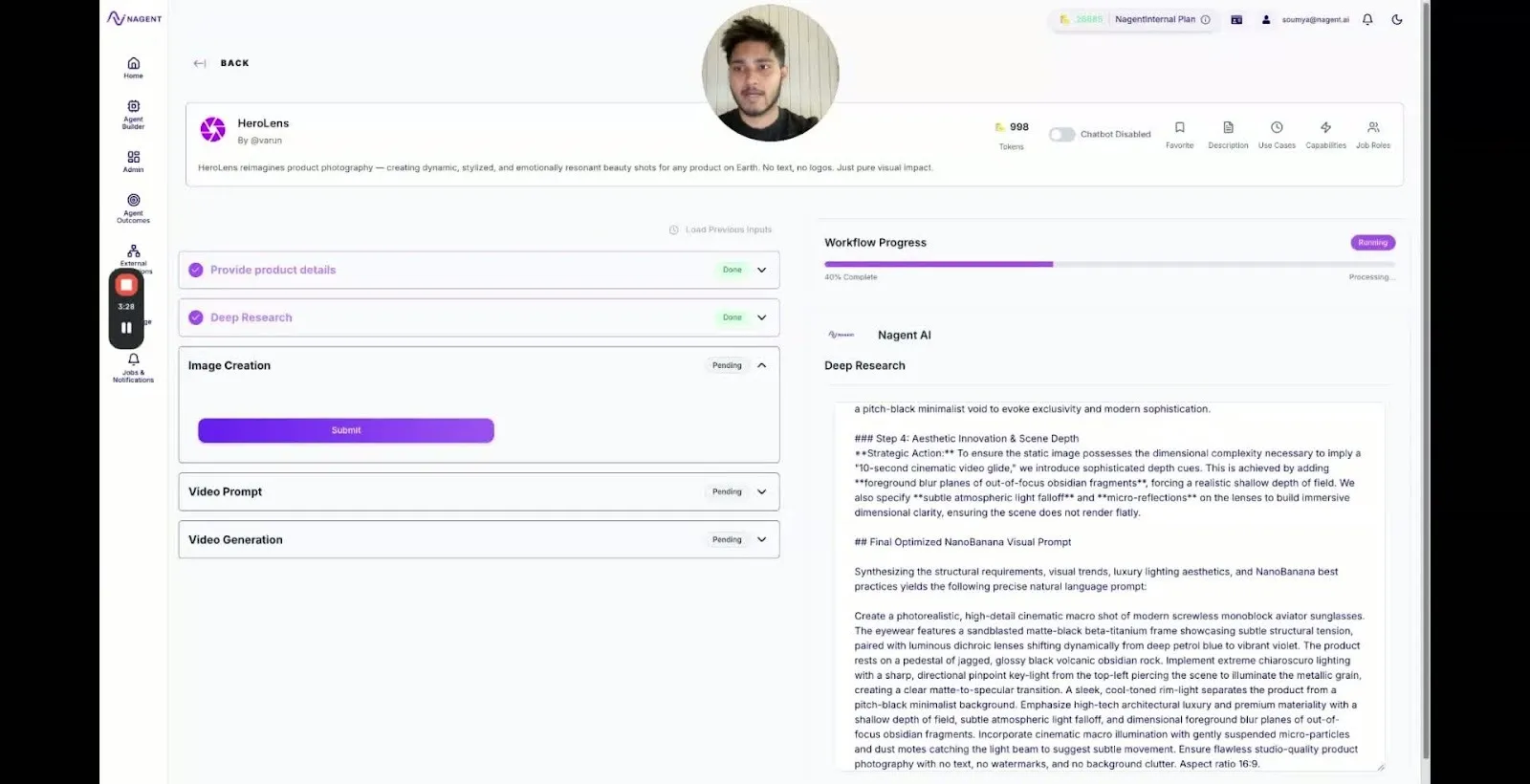Screen dimensions: 1530x784
Task: Open the Job Roles icon
Action: 1373,127
